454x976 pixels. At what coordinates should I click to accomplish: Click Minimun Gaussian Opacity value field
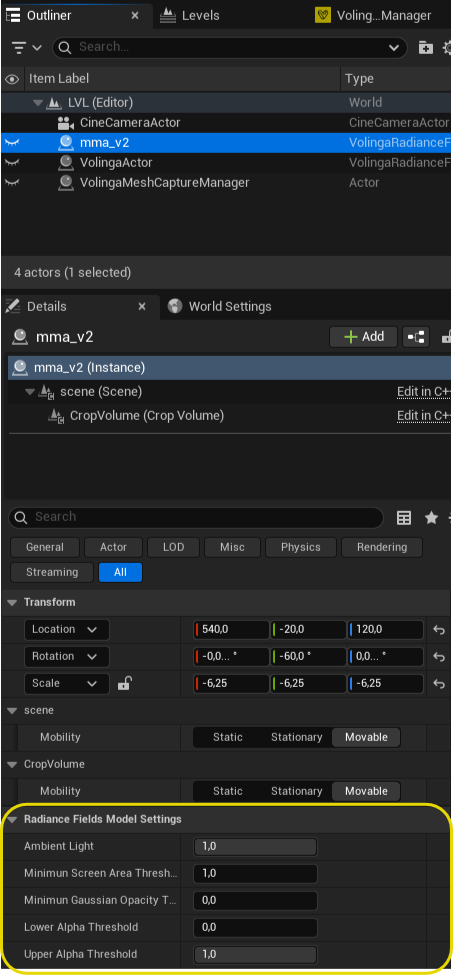[255, 901]
